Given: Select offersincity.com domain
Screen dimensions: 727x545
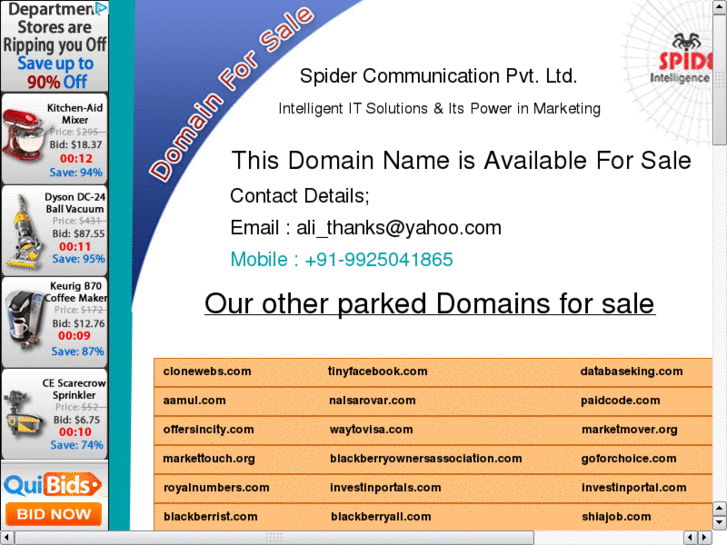Looking at the screenshot, I should point(209,430).
